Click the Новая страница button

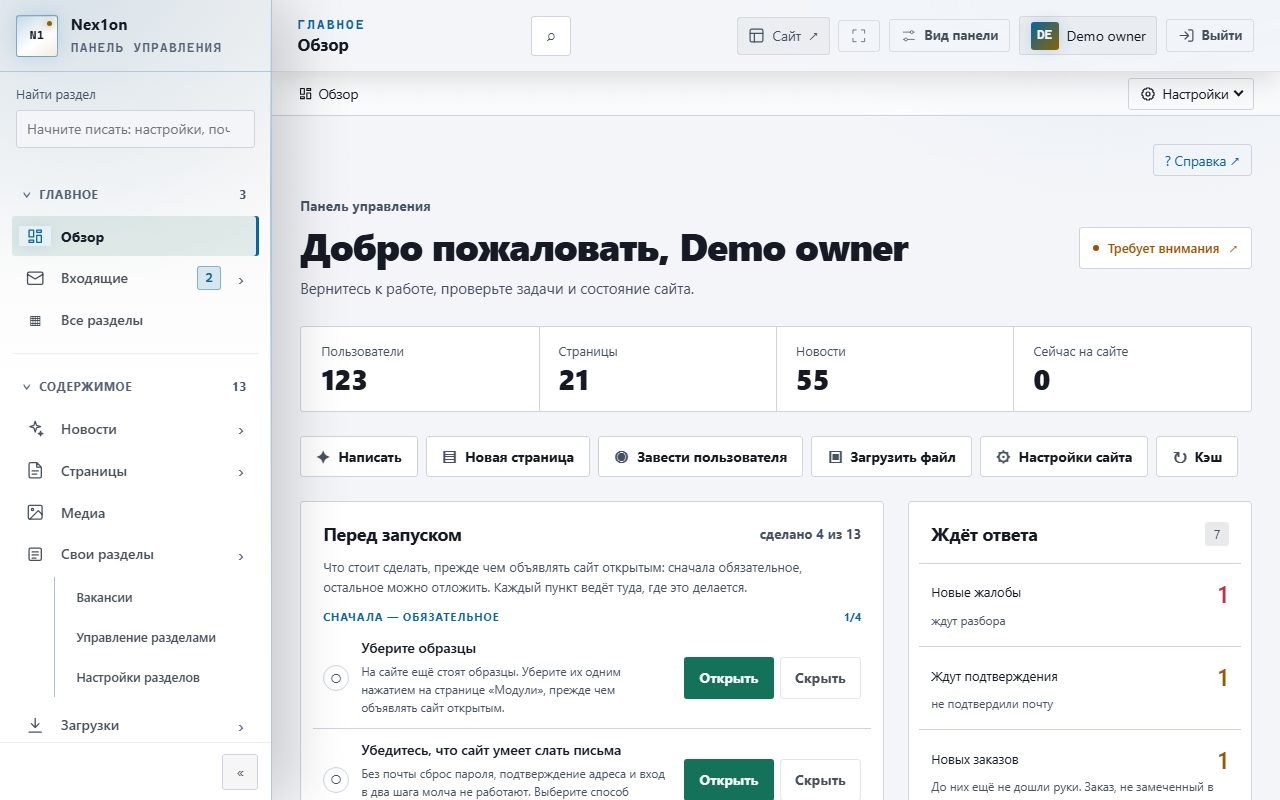click(x=508, y=456)
